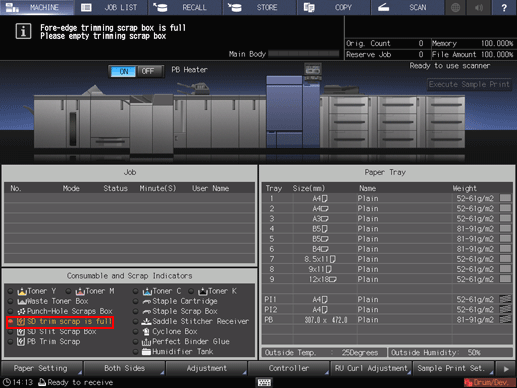Select the Waste Toner Box indicator light

coord(10,301)
